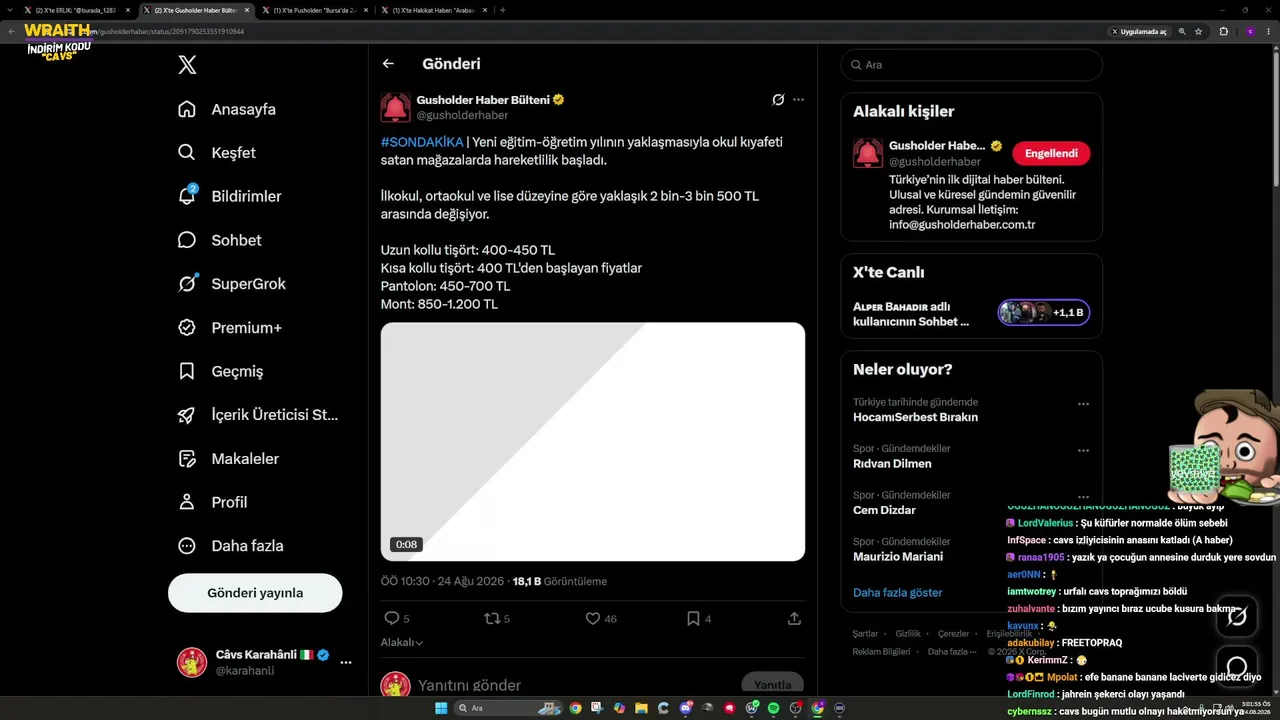Open Discord from the taskbar
This screenshot has width=1280, height=720.
pos(686,708)
